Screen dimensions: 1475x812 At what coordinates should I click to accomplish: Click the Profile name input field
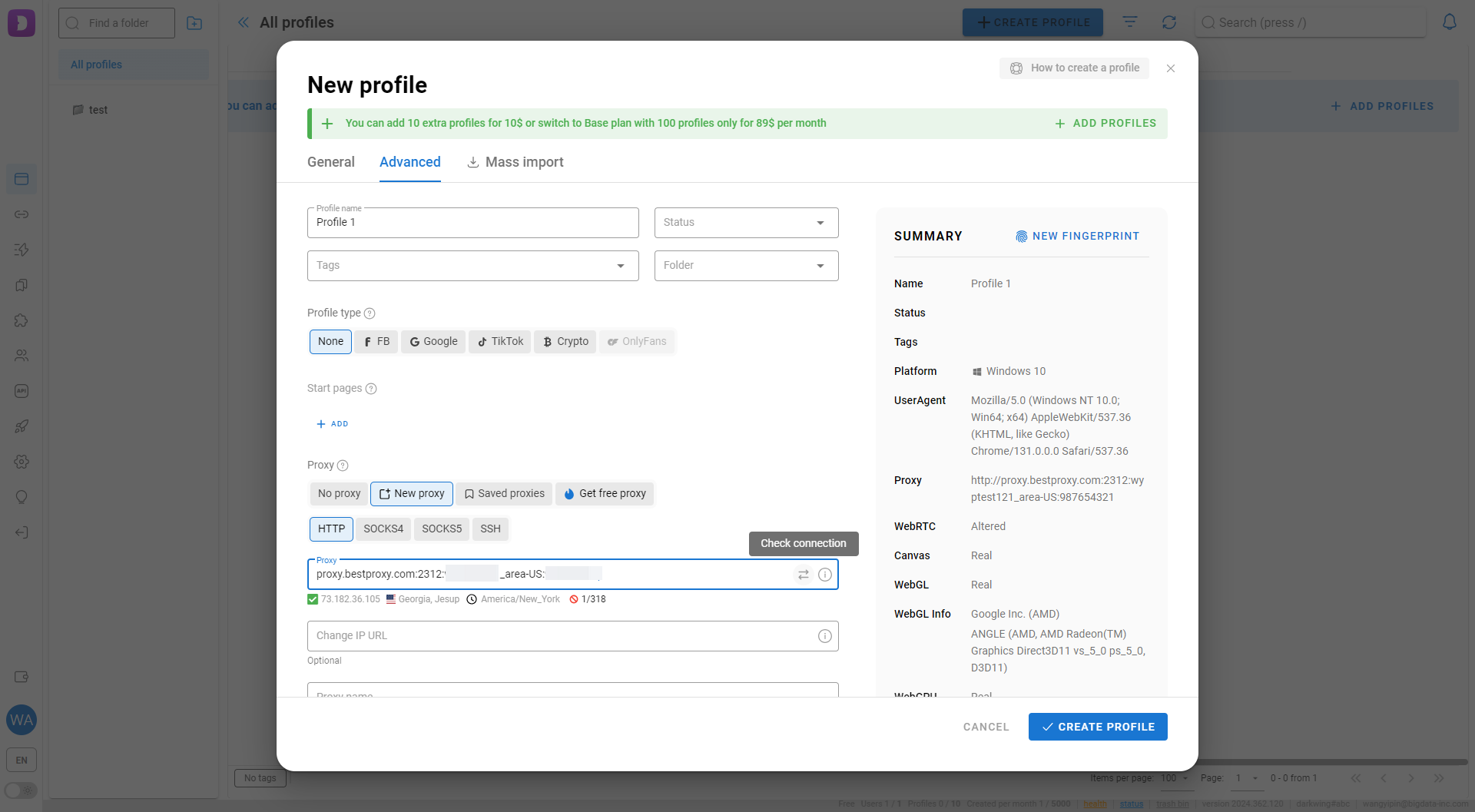click(x=472, y=223)
